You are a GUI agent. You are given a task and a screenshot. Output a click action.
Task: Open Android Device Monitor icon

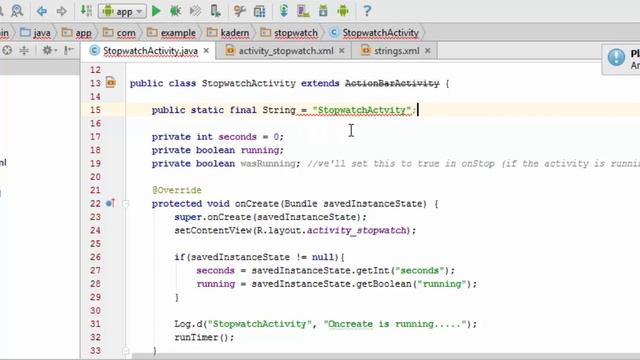point(343,11)
